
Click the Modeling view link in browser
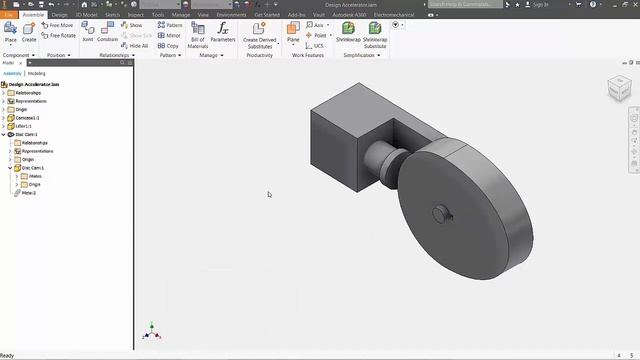(36, 73)
